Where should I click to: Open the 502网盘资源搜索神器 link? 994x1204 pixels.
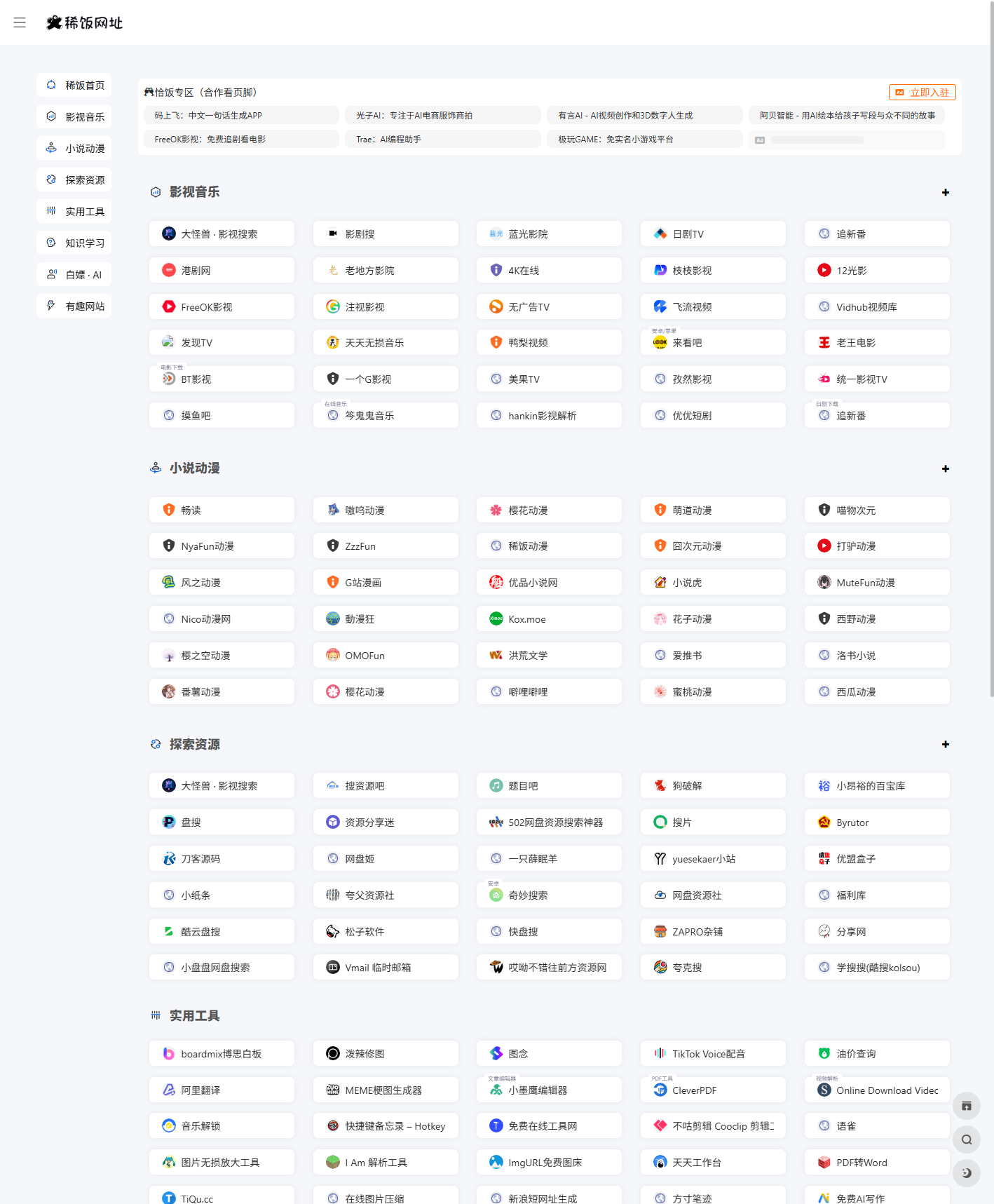tap(549, 822)
